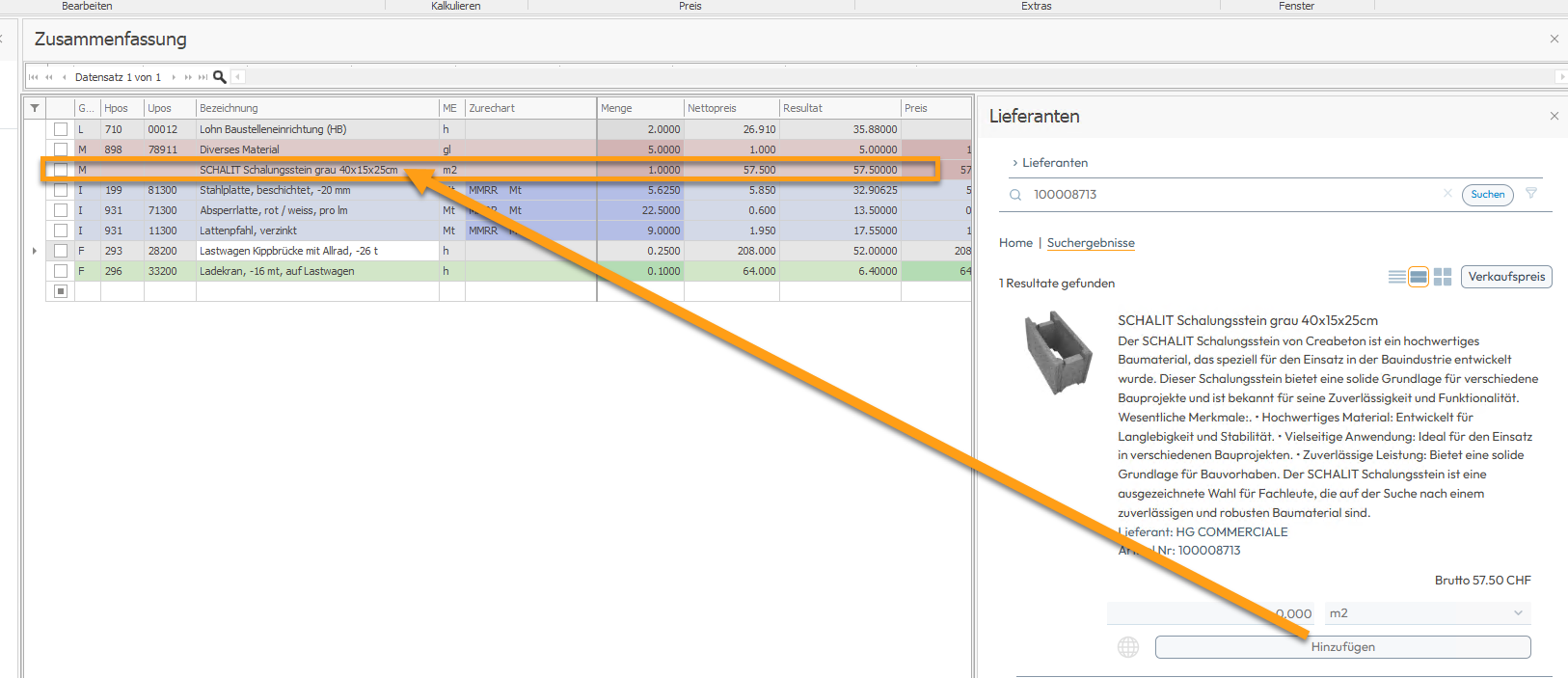Toggle checkbox in the empty new row

pyautogui.click(x=61, y=291)
